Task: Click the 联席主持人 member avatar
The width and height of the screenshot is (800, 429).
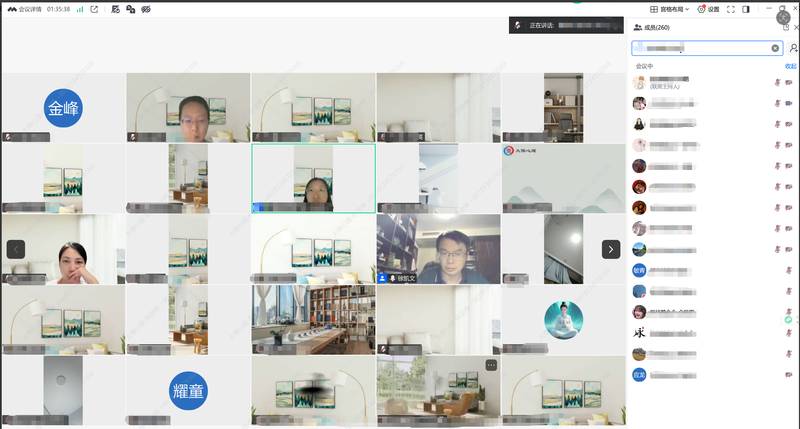Action: (x=639, y=83)
